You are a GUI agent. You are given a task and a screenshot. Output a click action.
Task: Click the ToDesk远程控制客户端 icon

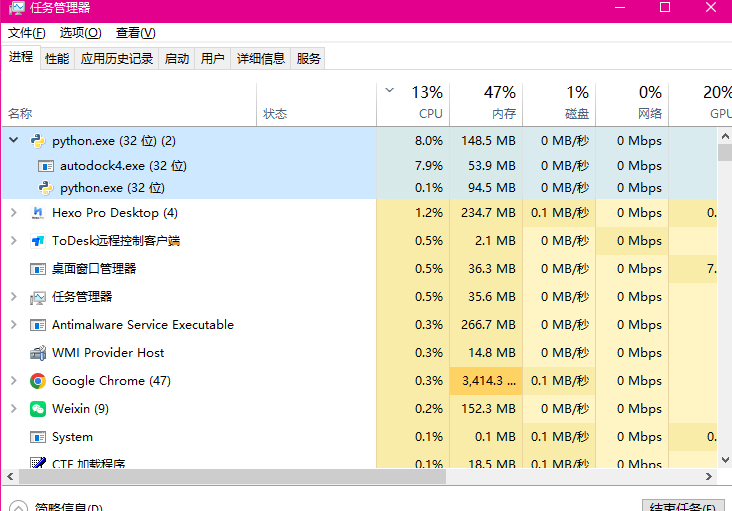point(38,241)
